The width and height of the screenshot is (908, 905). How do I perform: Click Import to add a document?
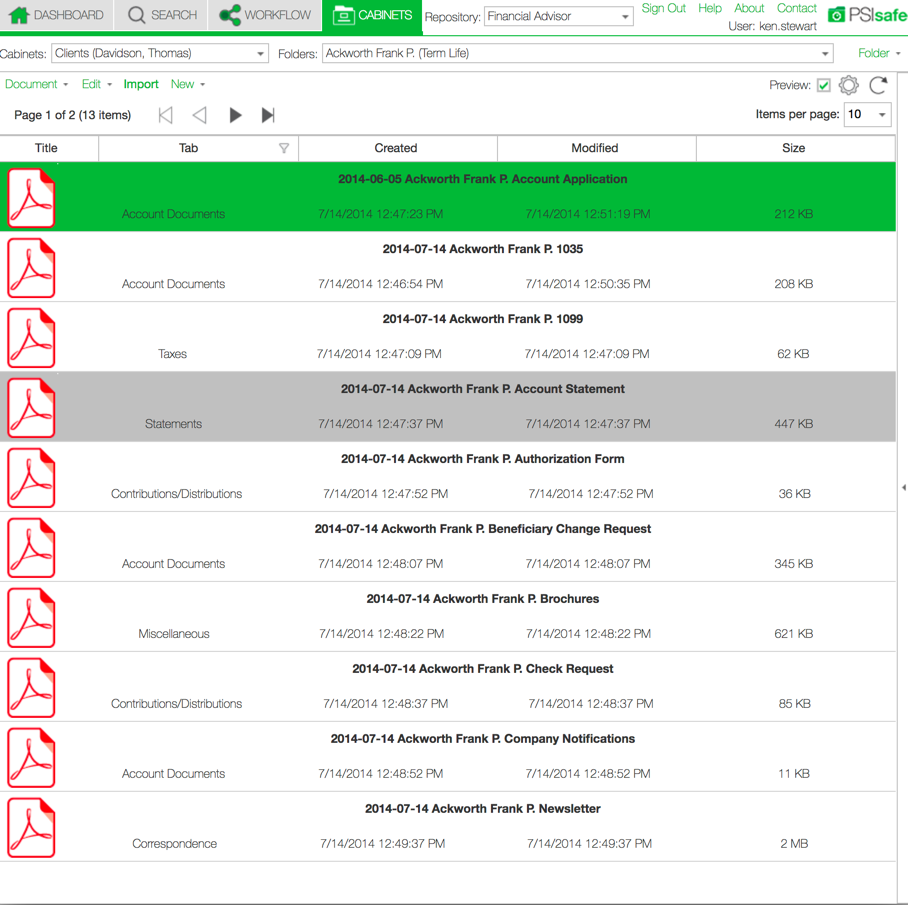pos(141,85)
